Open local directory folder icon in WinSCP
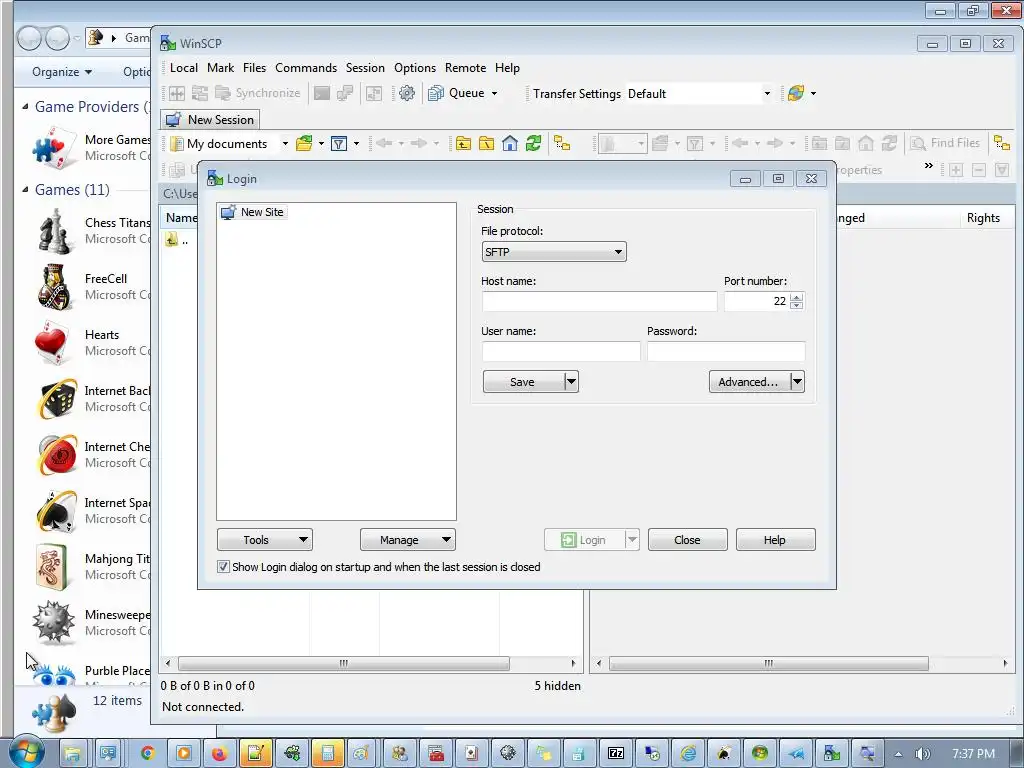 [304, 143]
